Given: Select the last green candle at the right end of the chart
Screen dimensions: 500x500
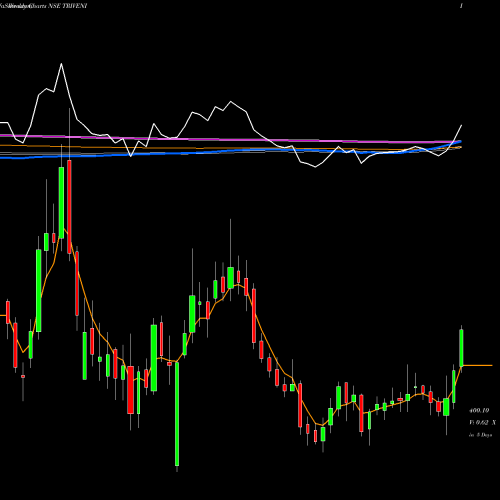Looking at the screenshot, I should 461,348.
